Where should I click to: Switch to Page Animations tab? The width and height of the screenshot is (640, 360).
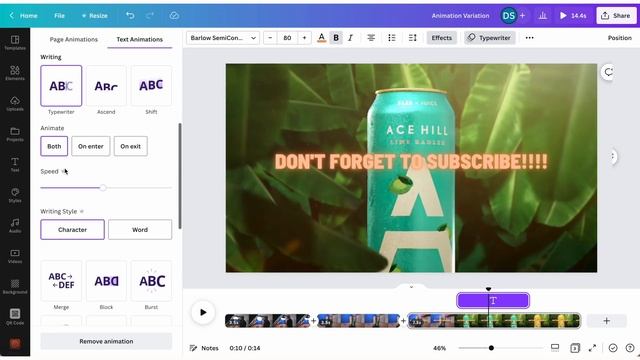(x=73, y=39)
